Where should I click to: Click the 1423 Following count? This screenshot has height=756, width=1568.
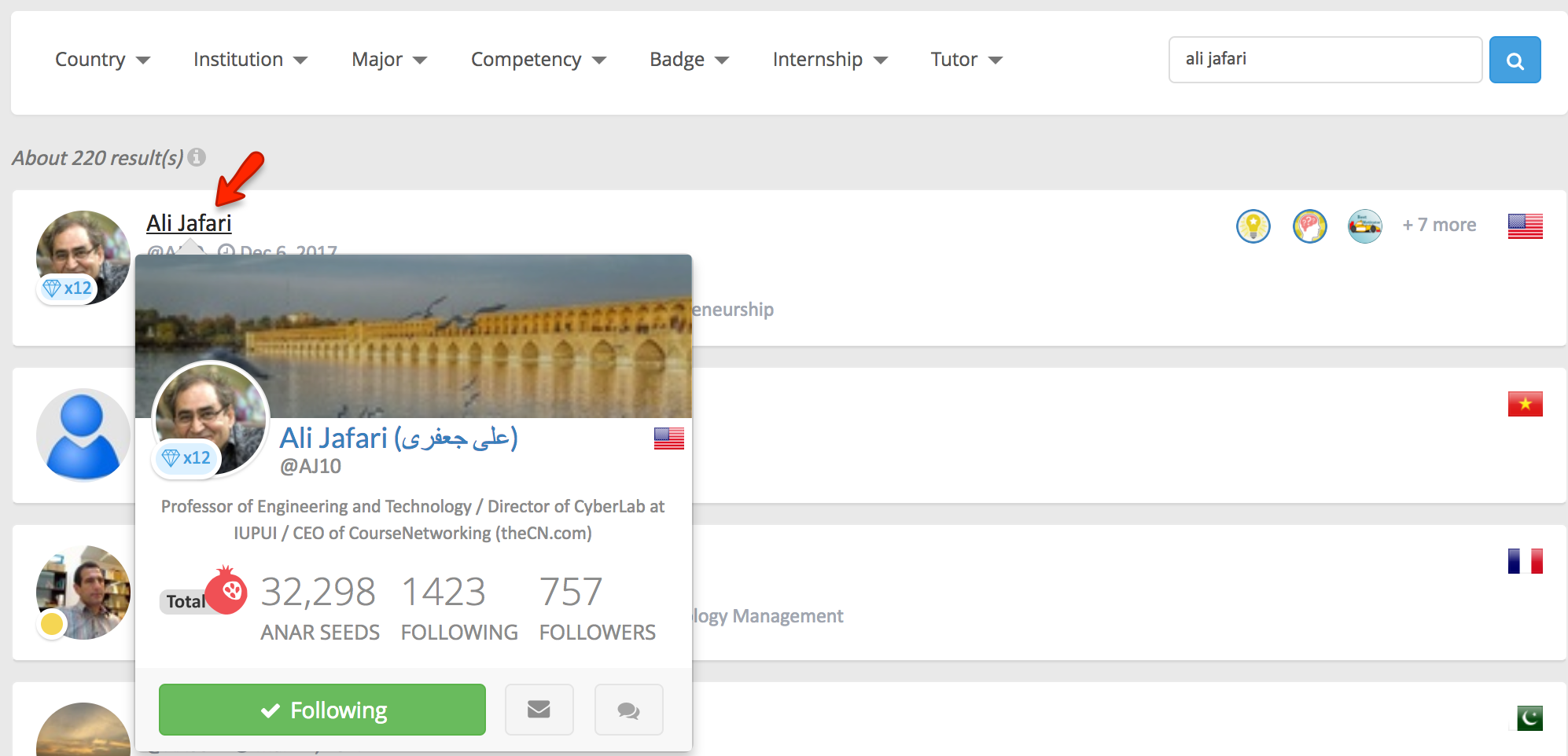click(x=444, y=592)
